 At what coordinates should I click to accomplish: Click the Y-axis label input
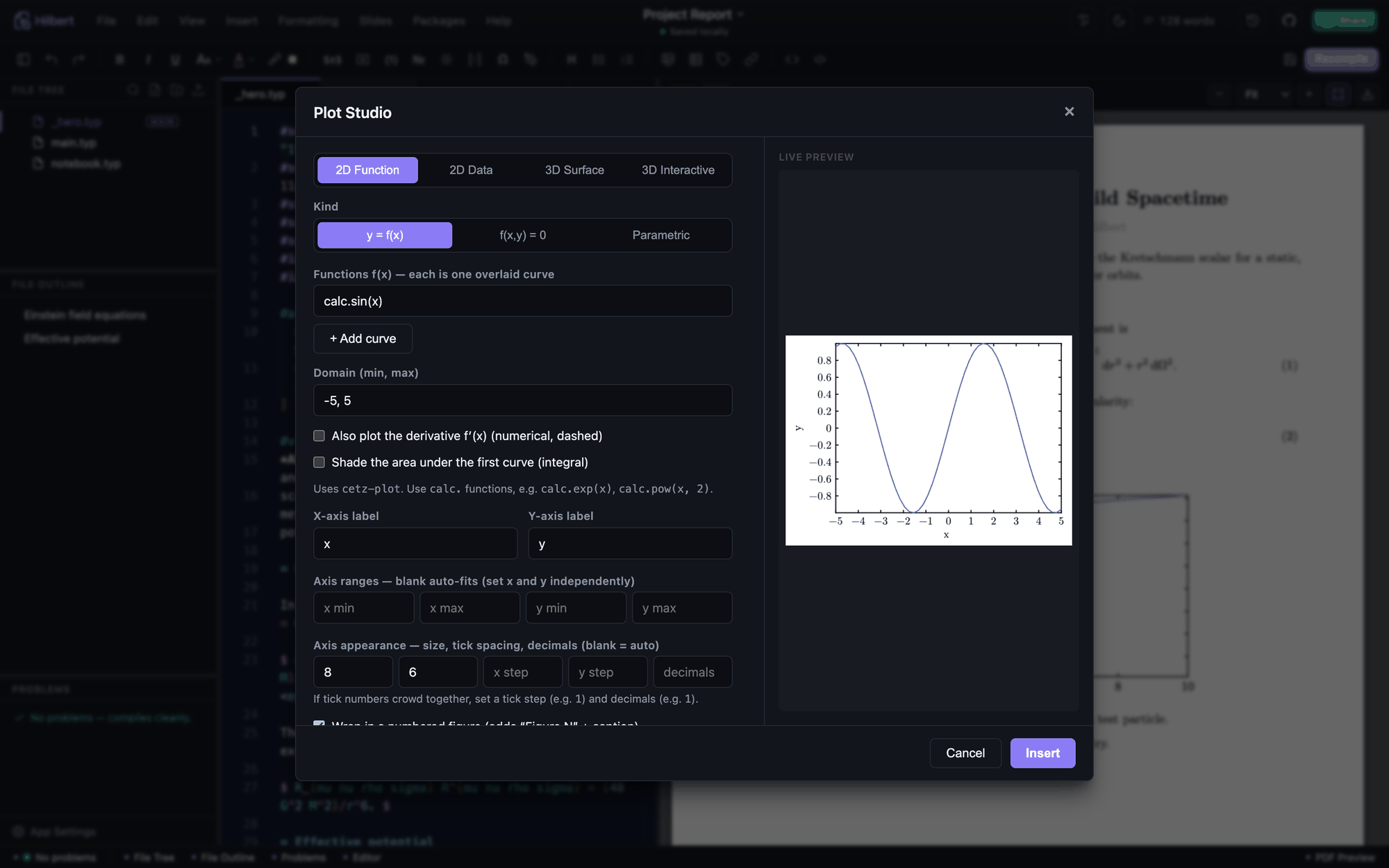coord(630,544)
